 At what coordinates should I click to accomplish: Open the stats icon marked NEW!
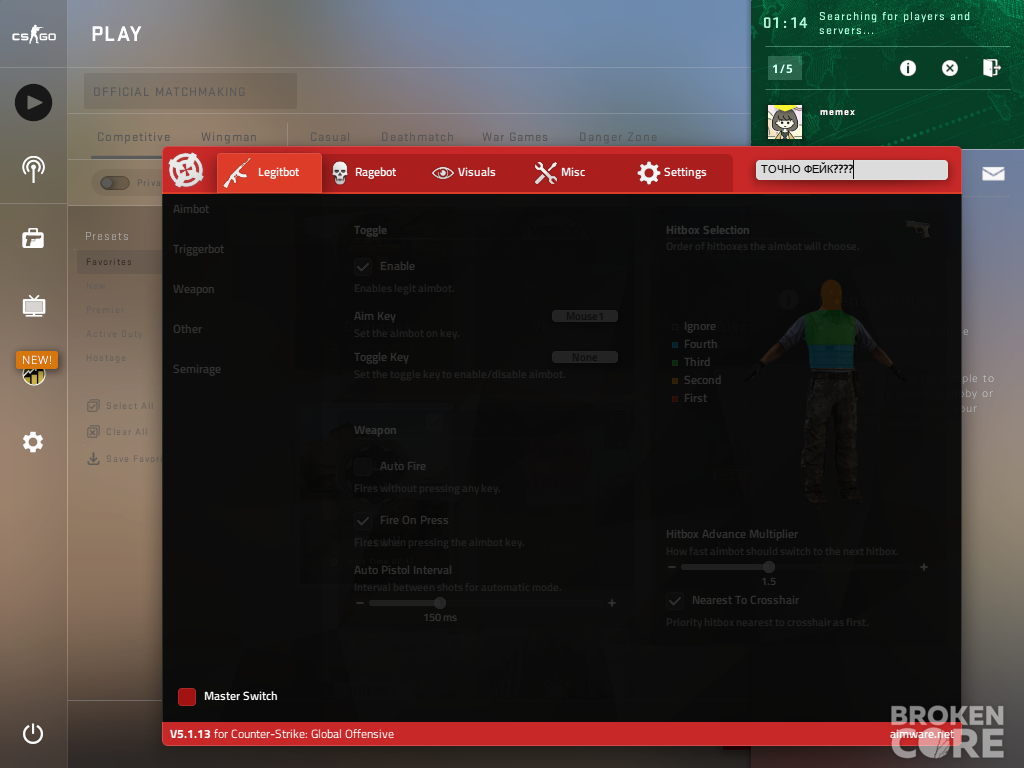[34, 376]
